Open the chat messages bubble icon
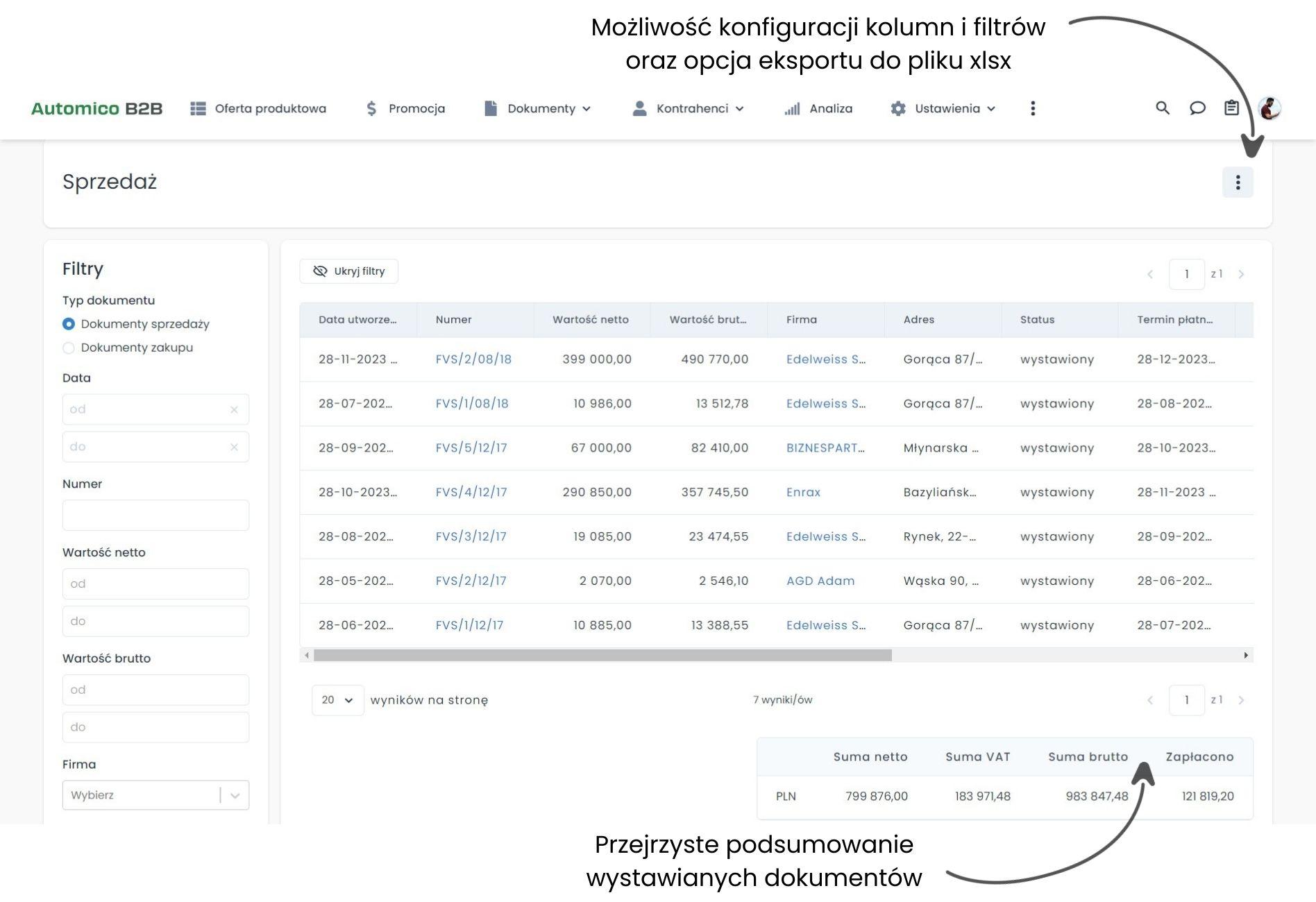This screenshot has height=902, width=1316. point(1197,108)
